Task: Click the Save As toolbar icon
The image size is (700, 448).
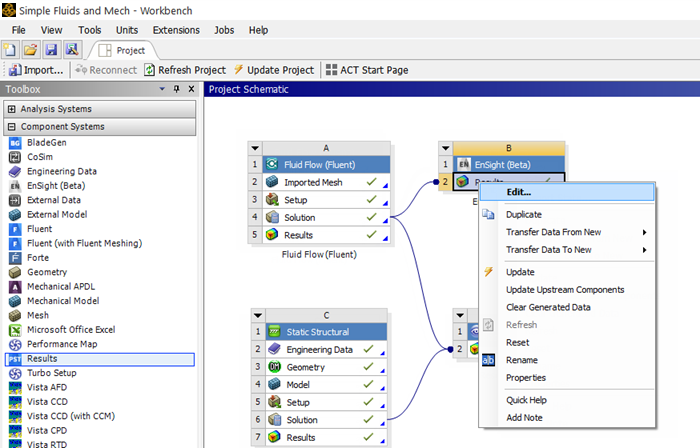Action: pos(72,50)
